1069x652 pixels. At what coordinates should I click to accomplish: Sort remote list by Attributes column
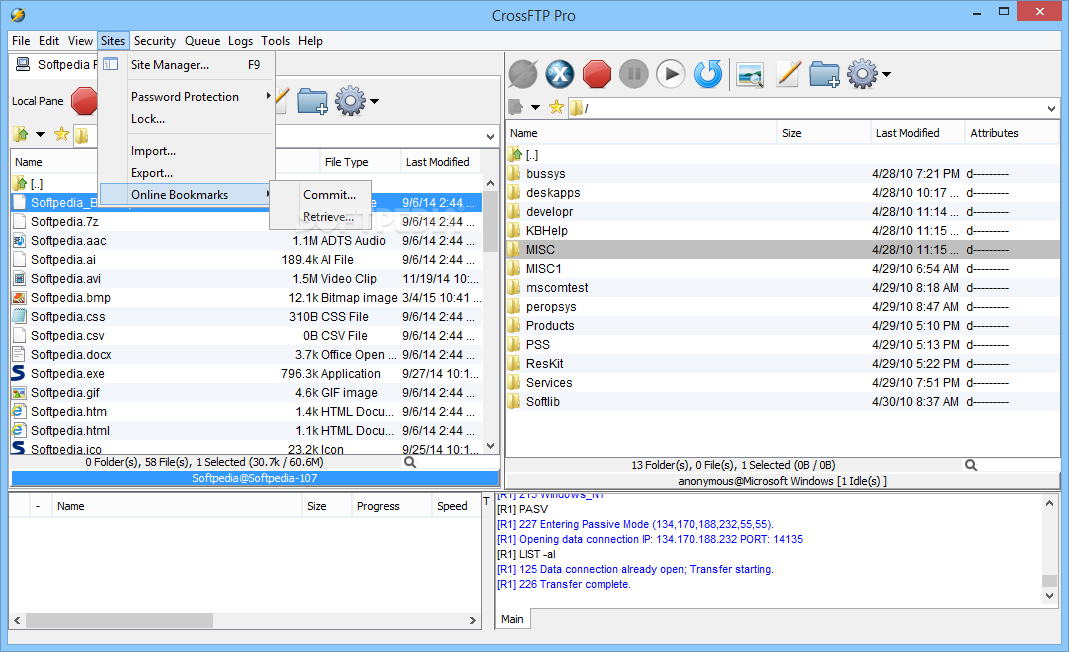click(x=1012, y=133)
